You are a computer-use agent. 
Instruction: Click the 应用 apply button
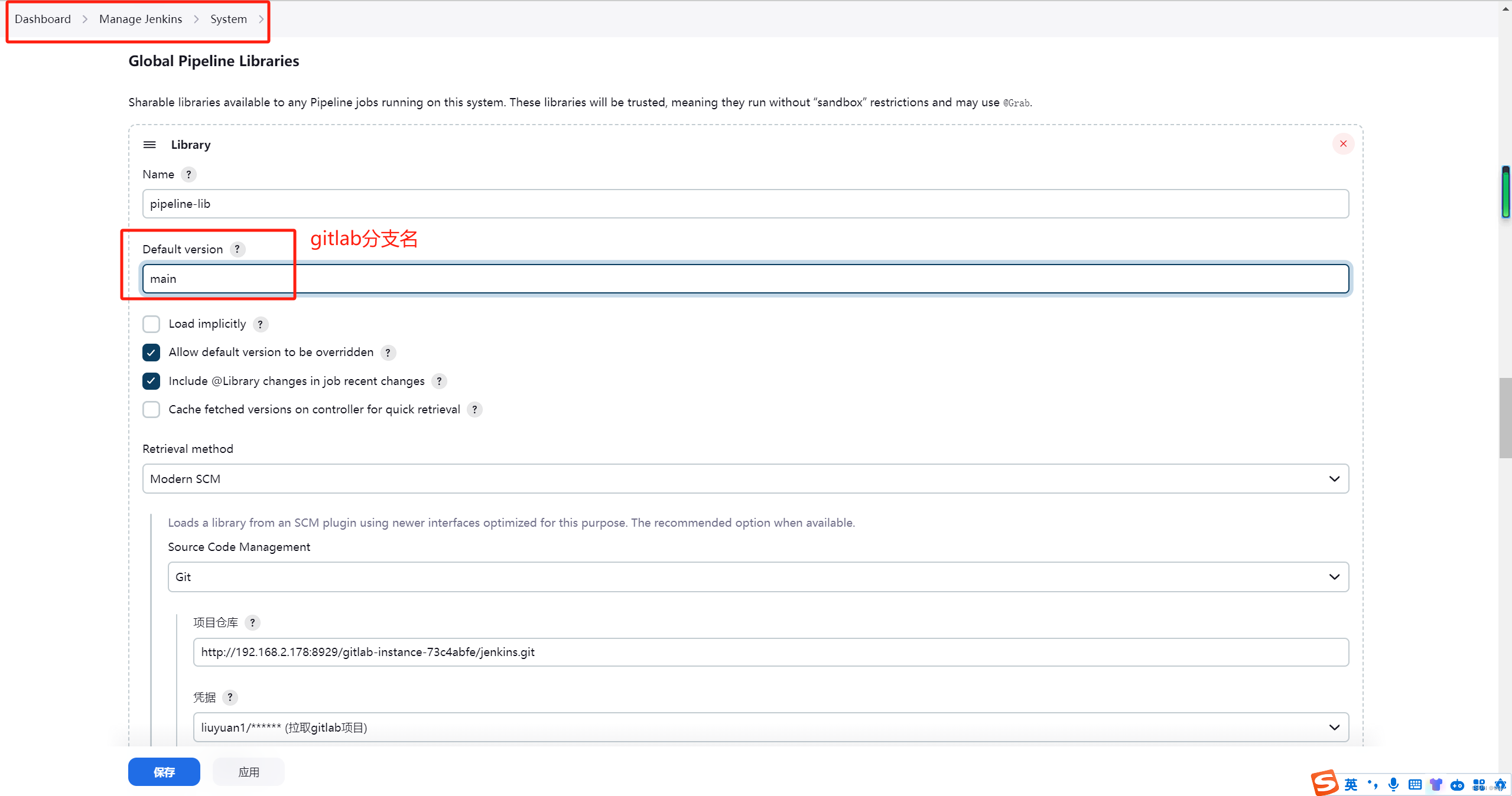(x=248, y=772)
